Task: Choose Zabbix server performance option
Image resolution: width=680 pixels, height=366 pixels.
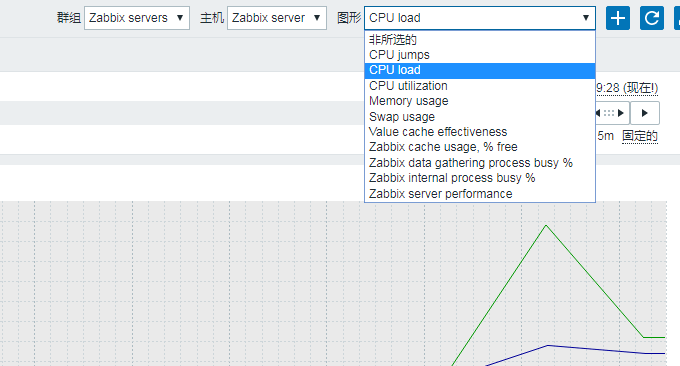Action: [480, 194]
